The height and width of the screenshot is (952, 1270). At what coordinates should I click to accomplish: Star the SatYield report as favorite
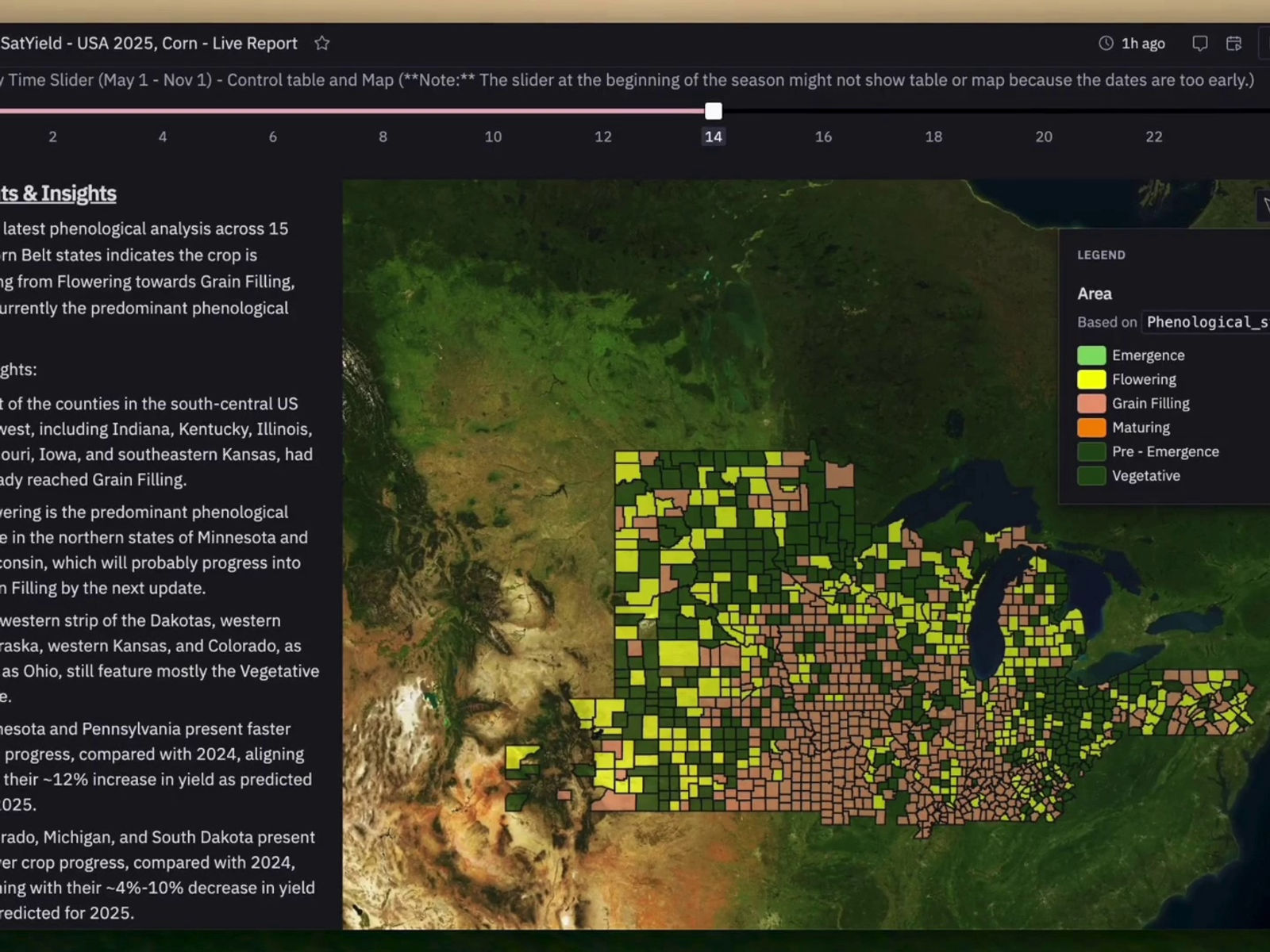321,44
